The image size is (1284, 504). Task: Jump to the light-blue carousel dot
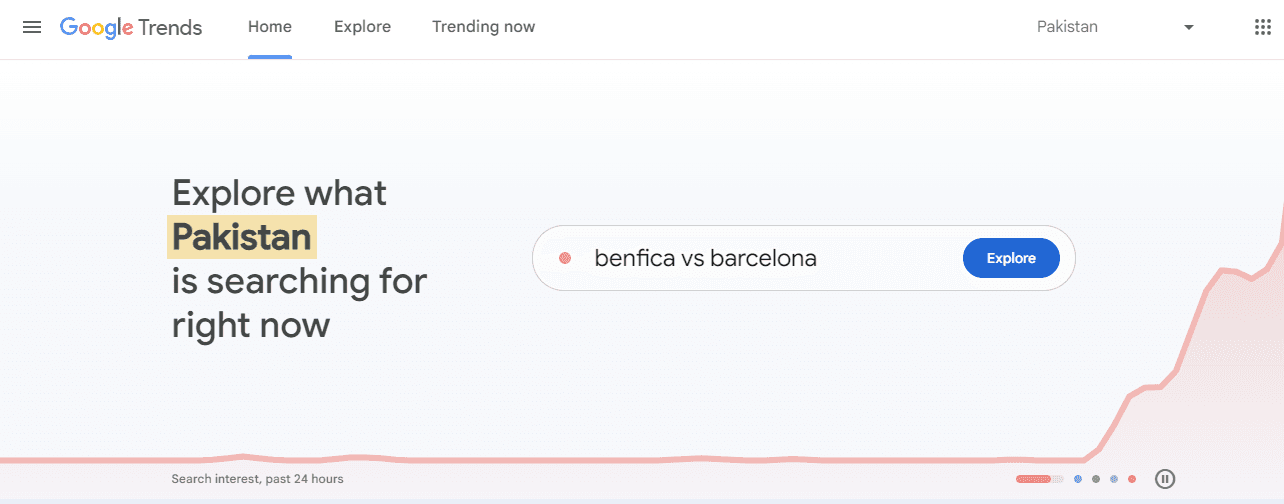[x=1114, y=479]
